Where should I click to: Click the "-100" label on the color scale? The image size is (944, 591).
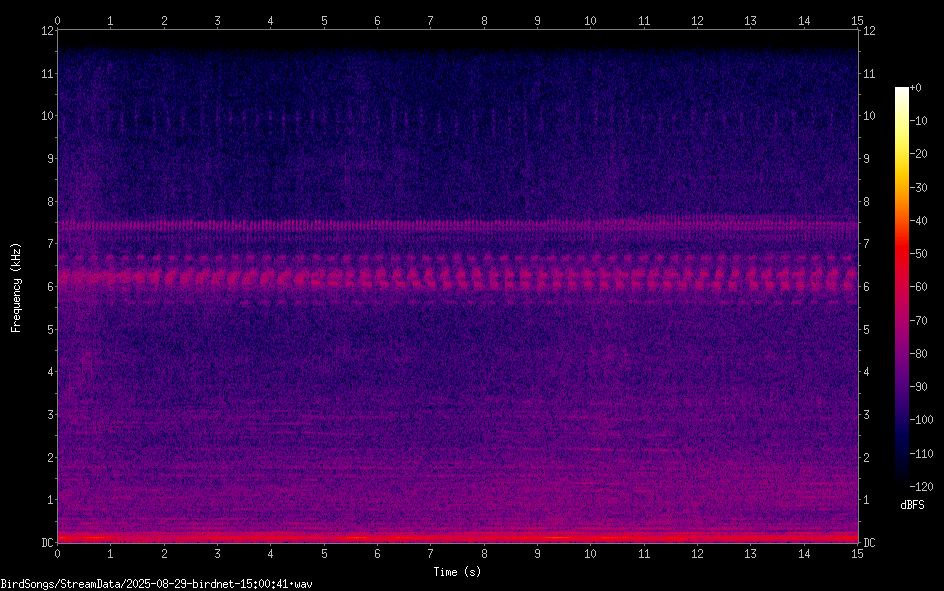(921, 420)
